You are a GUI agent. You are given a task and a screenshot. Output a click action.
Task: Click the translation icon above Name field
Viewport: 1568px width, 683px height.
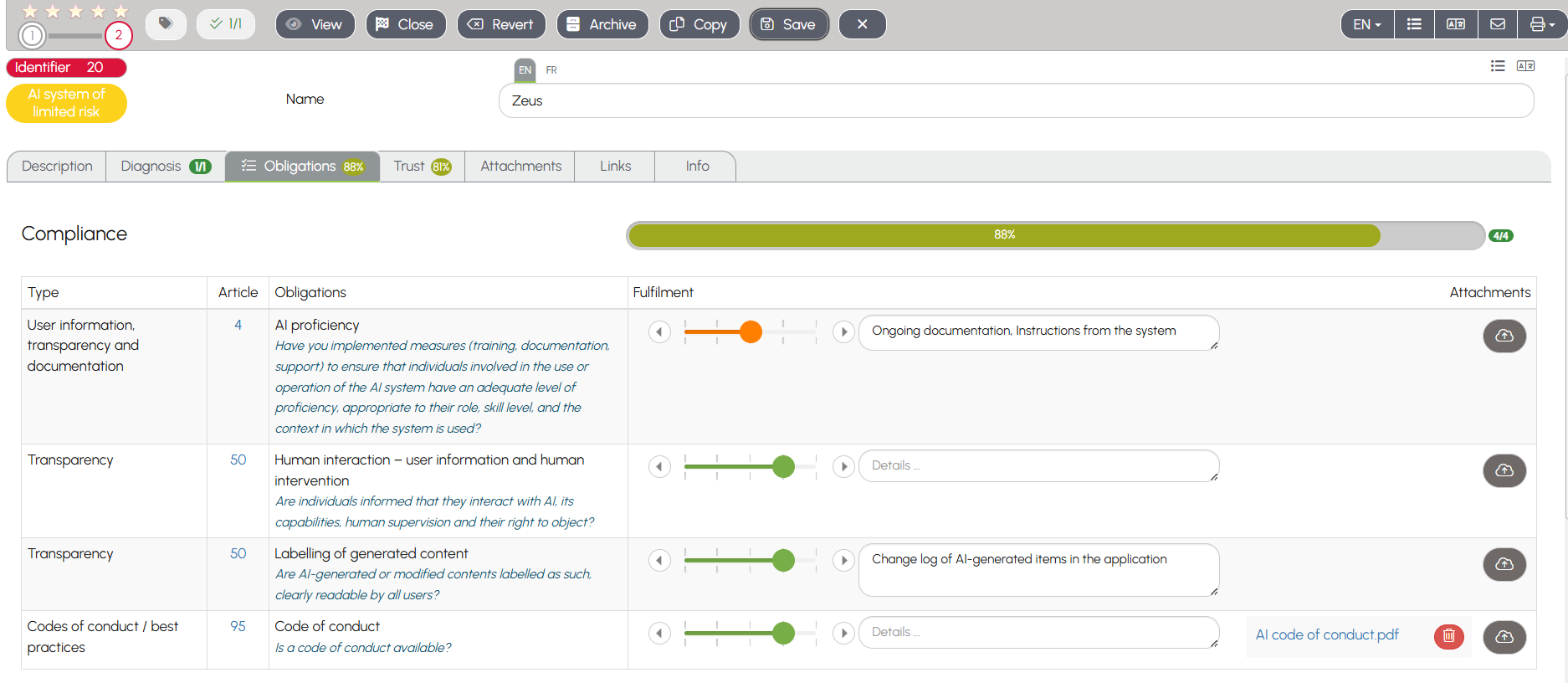tap(1525, 66)
